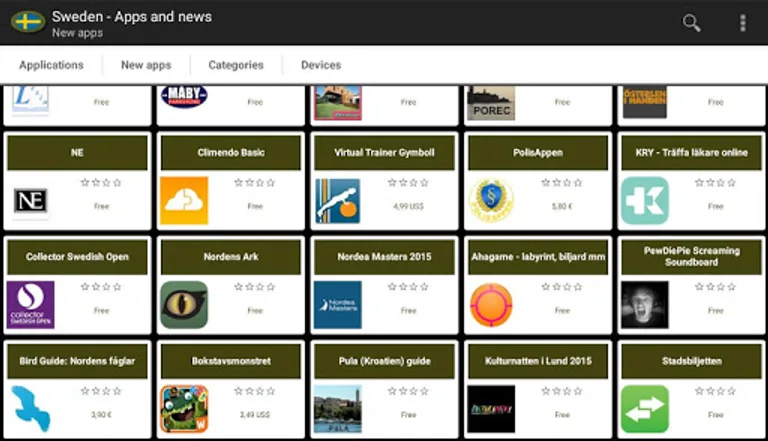This screenshot has height=441, width=768.
Task: Open Collector Swedish Open icon
Action: [30, 305]
